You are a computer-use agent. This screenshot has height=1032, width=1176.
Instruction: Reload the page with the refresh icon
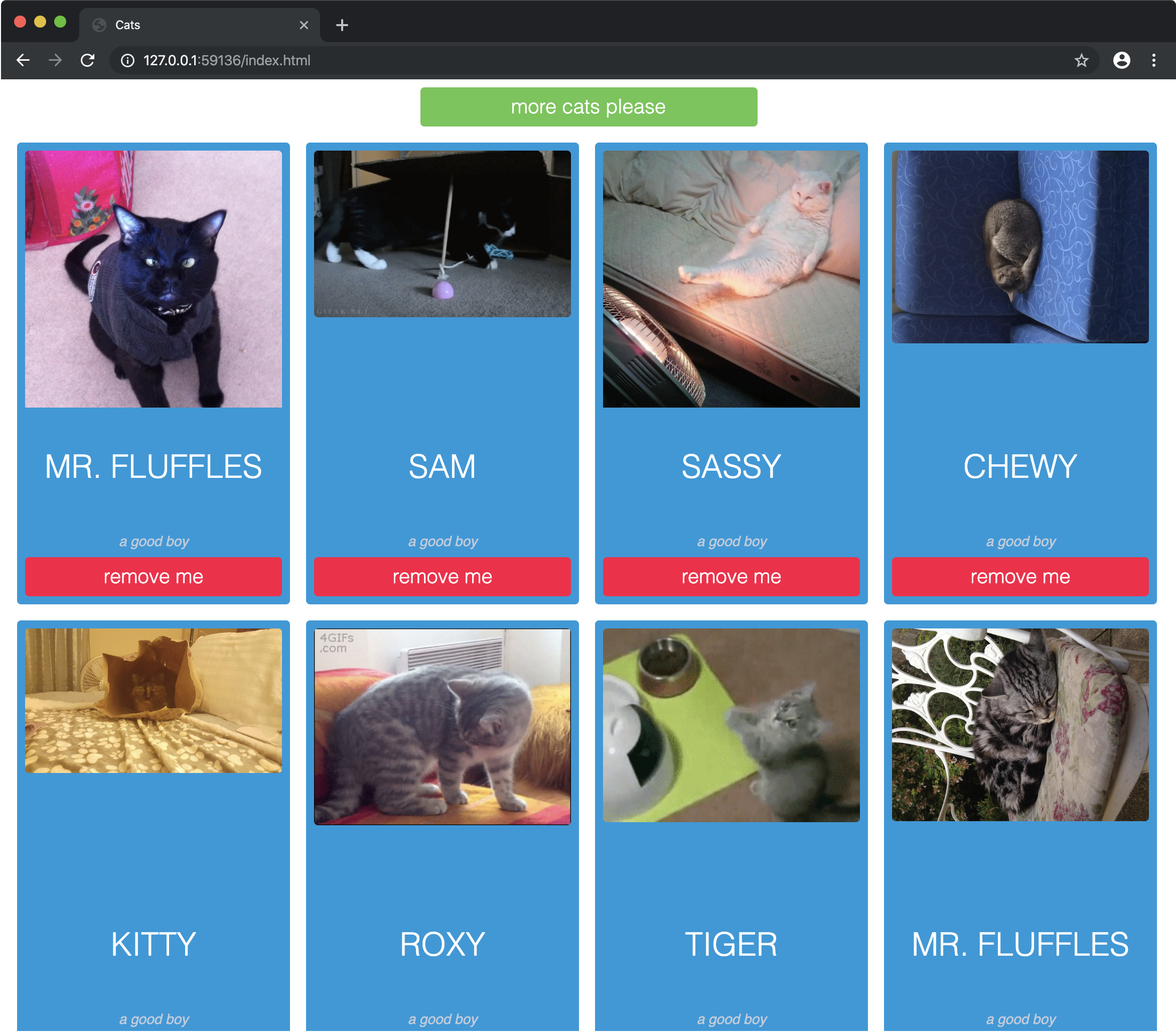click(87, 60)
